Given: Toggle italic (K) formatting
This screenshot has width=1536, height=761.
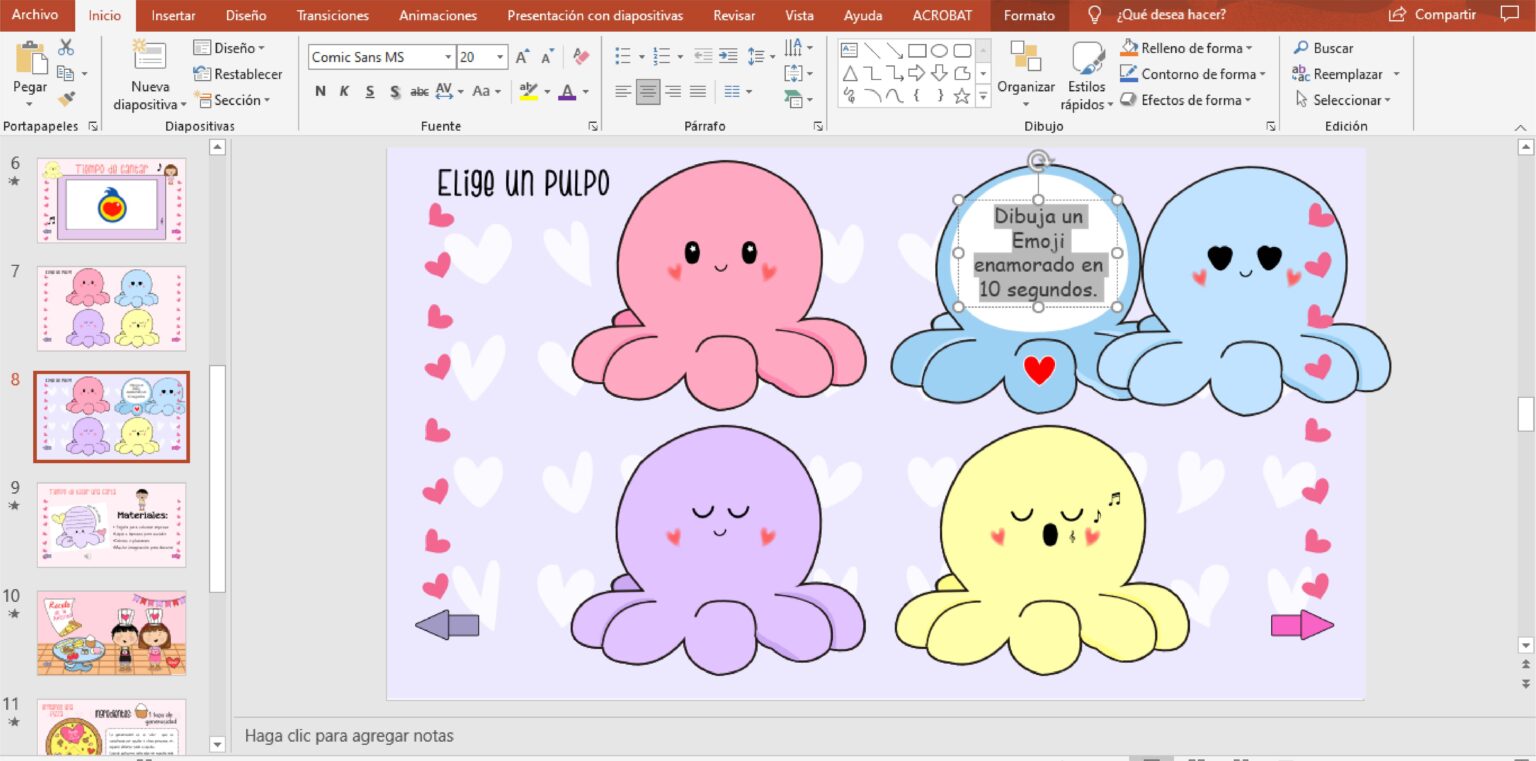Looking at the screenshot, I should click(344, 92).
